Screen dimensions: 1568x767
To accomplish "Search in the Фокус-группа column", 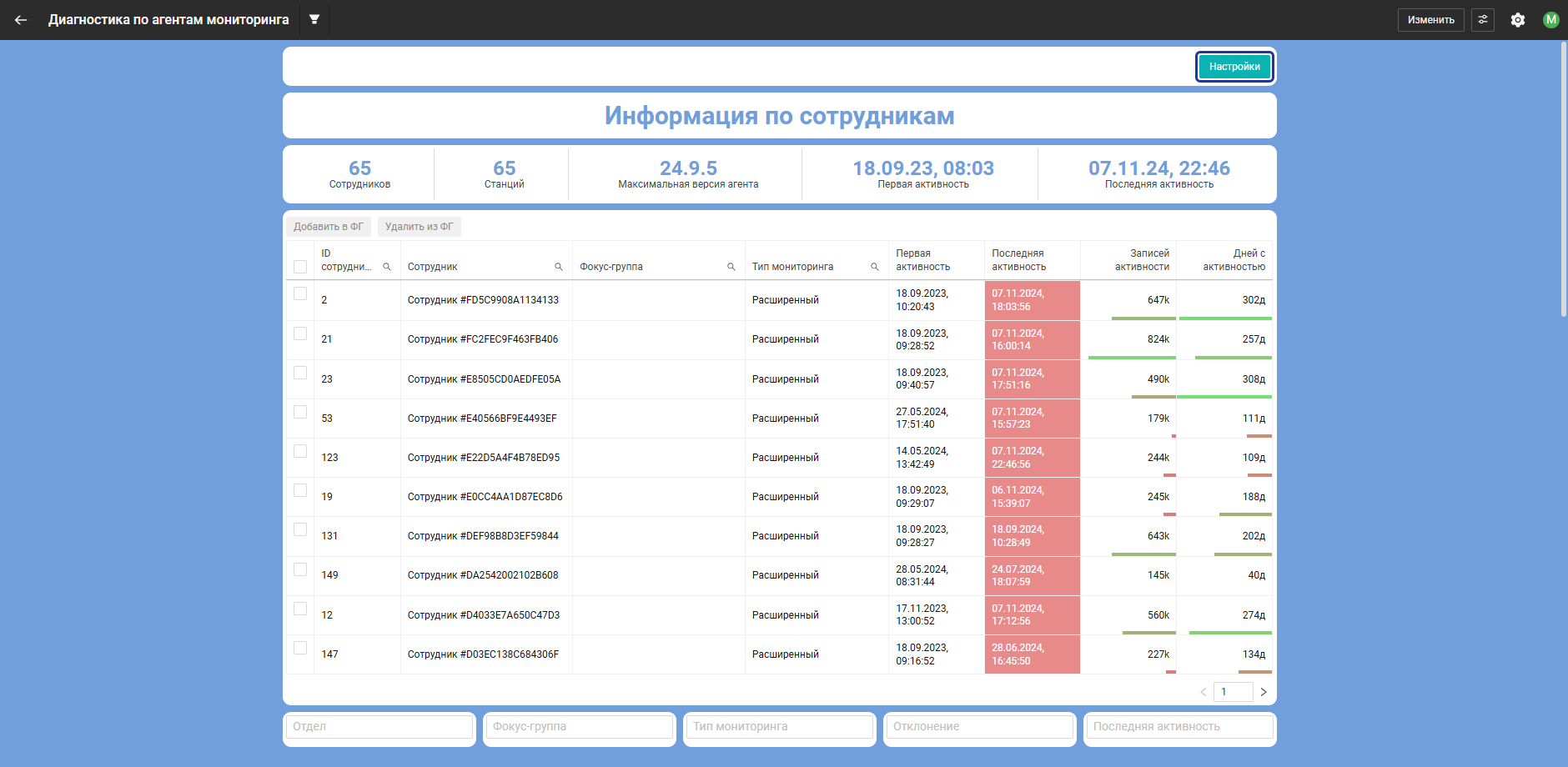I will 731,267.
